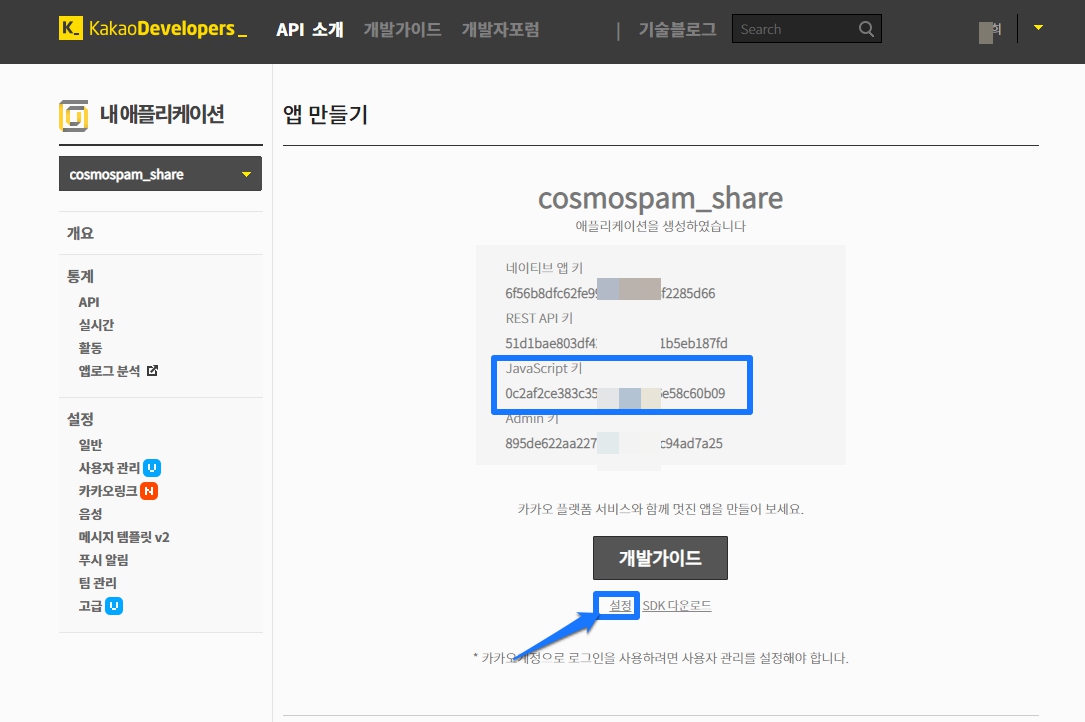Click the blue badge next to 사용자 관리
This screenshot has width=1085, height=722.
[x=152, y=468]
